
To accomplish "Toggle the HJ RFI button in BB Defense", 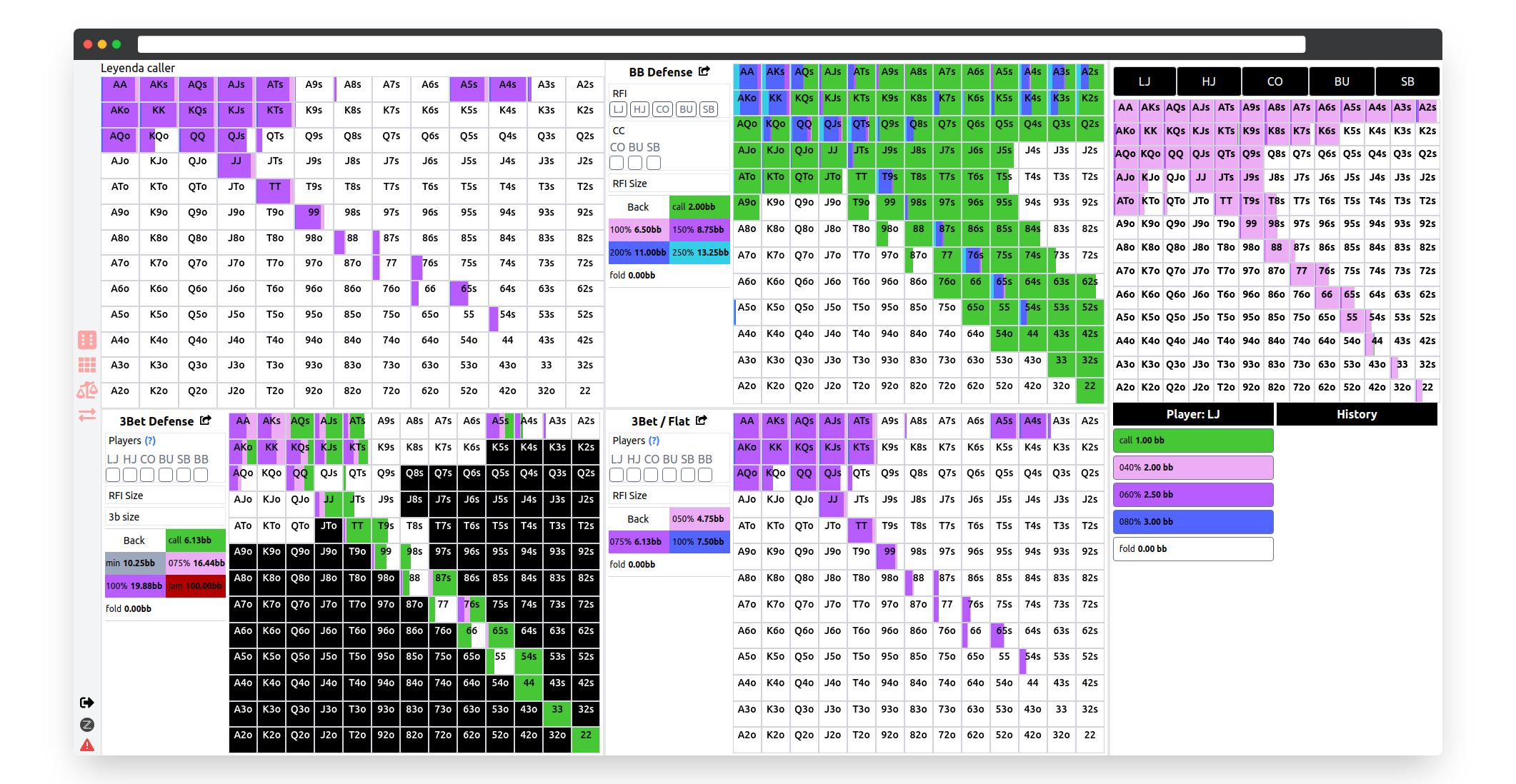I will coord(639,109).
